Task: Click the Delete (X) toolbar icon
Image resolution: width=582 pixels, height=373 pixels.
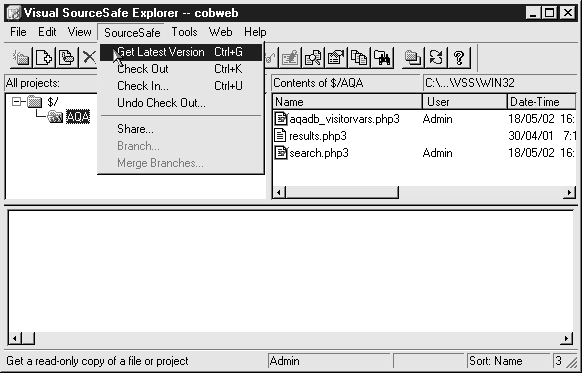Action: [89, 58]
